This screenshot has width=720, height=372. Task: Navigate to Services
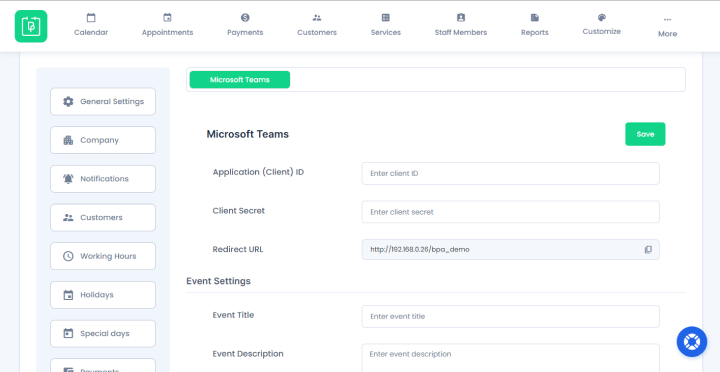click(x=386, y=25)
